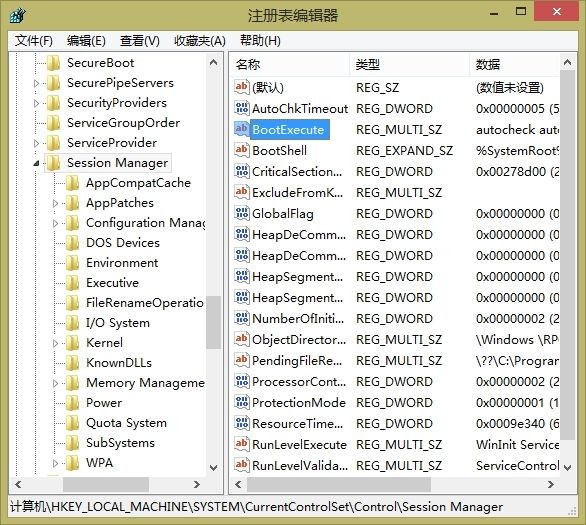The image size is (586, 525).
Task: Click the ServiceGroupOrder folder icon
Action: point(54,123)
